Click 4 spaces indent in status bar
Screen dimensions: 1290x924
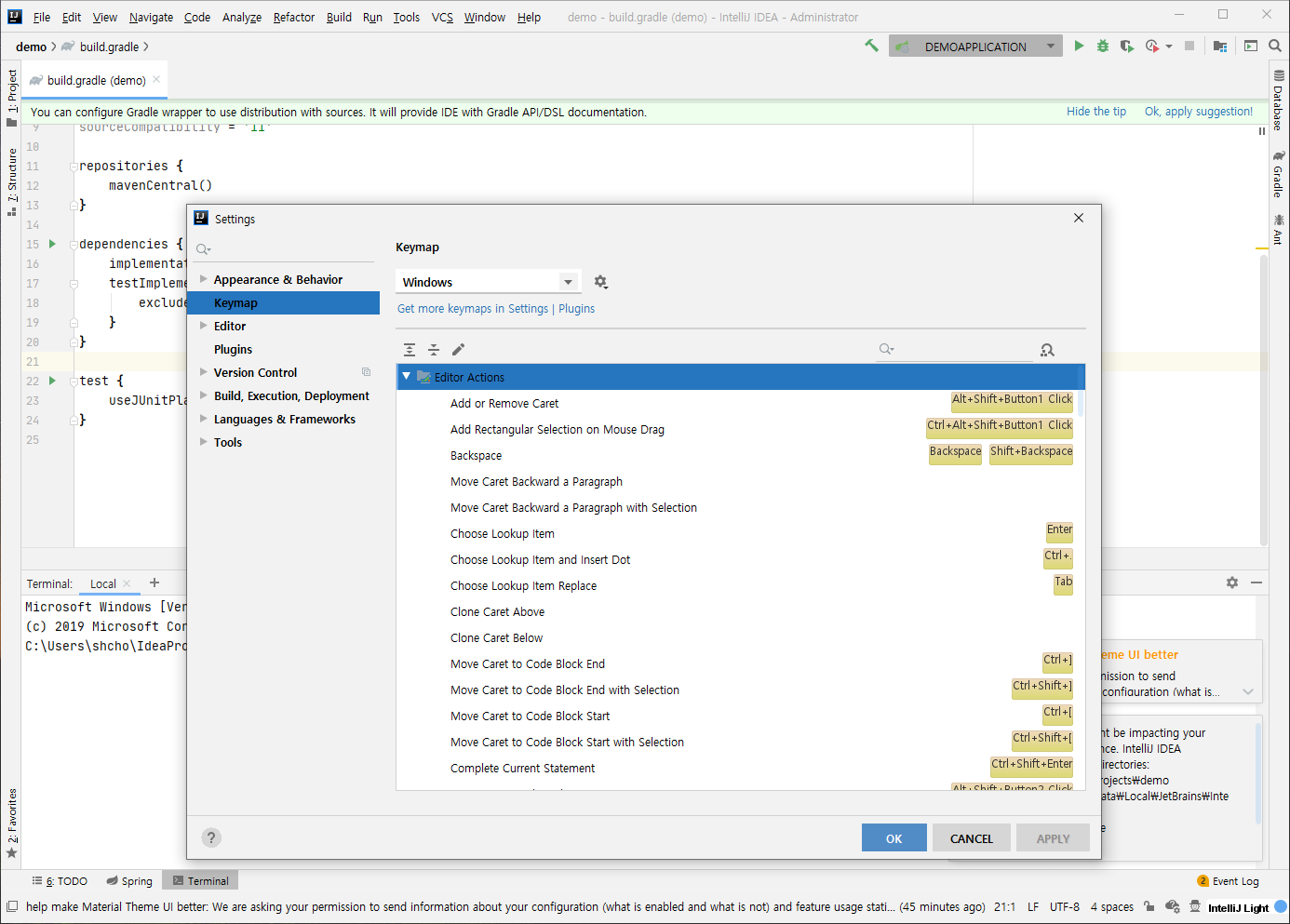1111,906
